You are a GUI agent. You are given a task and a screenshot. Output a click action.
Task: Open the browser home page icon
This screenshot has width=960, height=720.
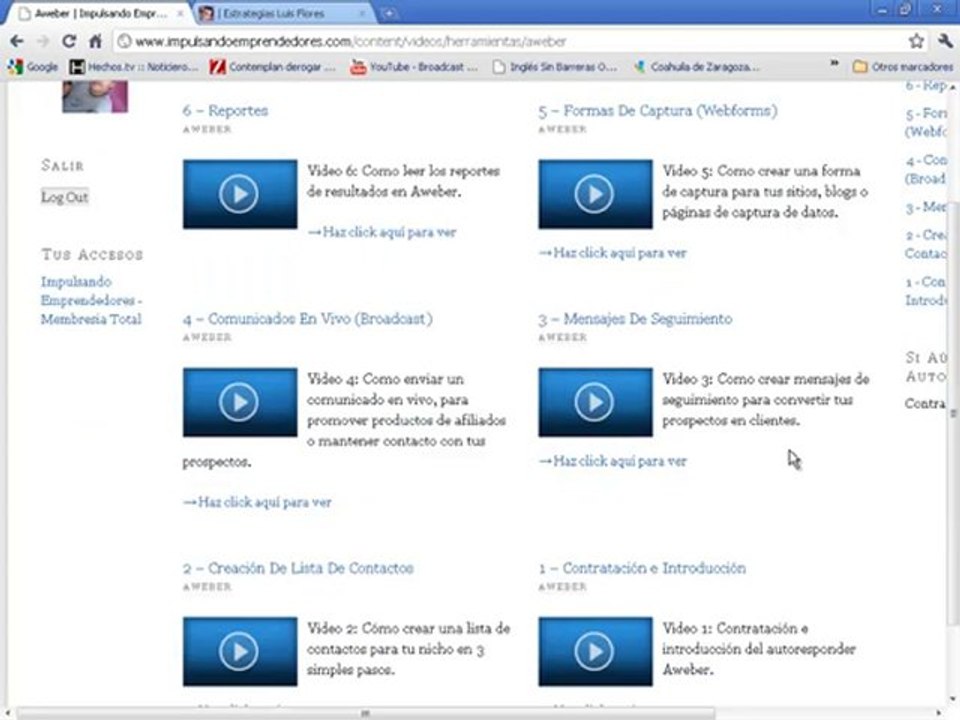point(95,41)
